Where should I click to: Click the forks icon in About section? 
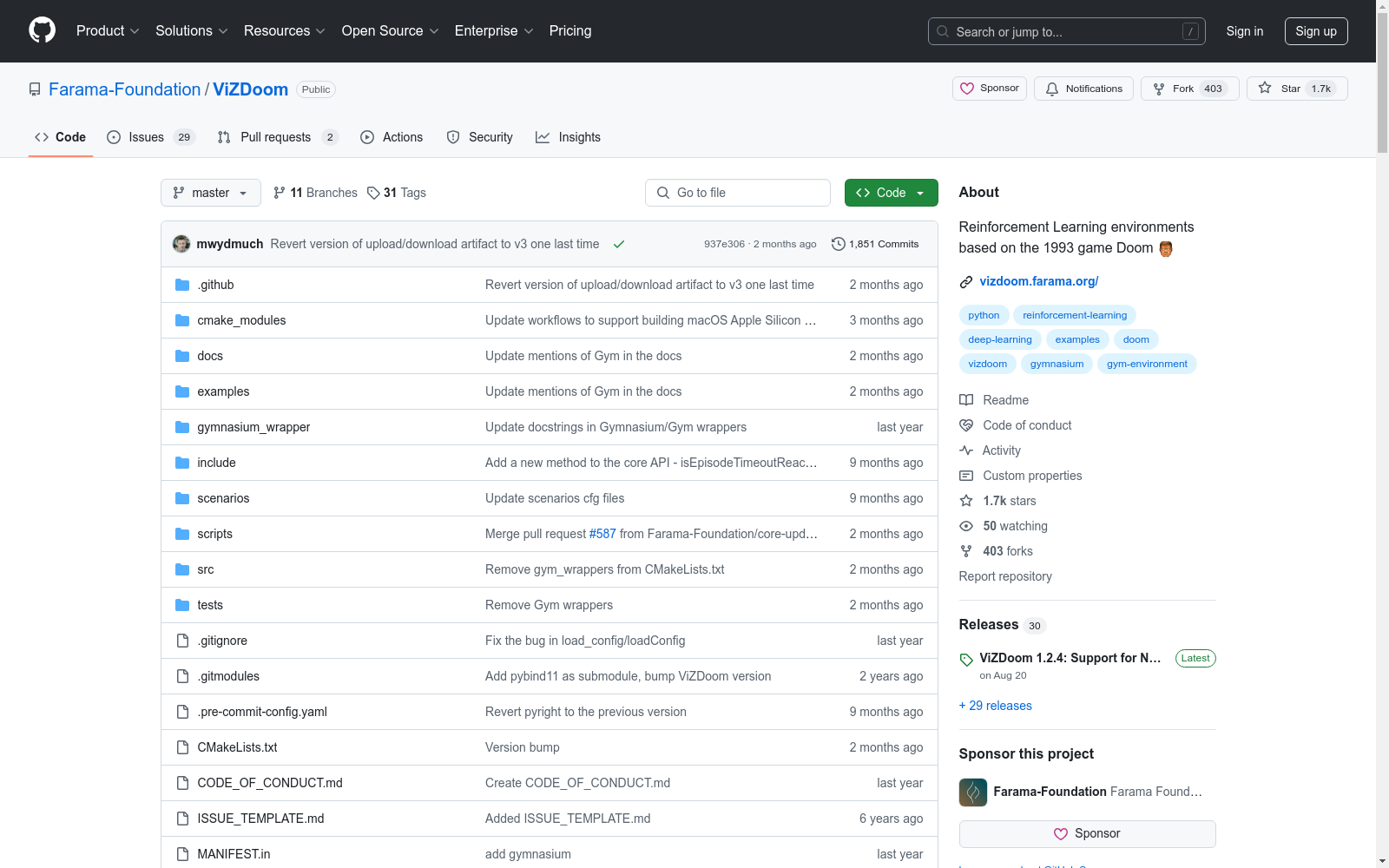tap(966, 551)
